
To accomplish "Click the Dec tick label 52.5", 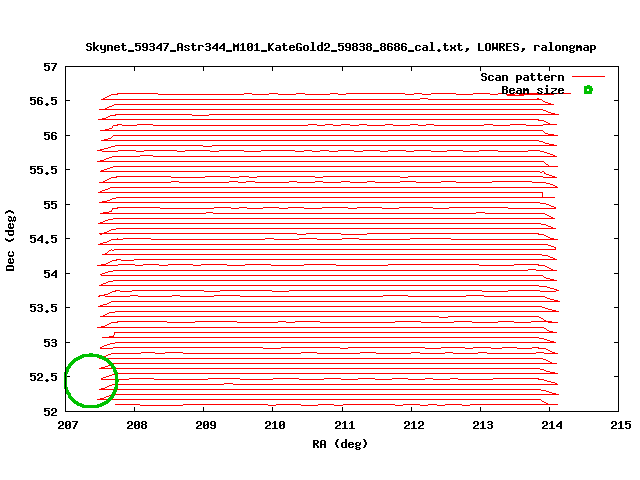I will [x=43, y=377].
